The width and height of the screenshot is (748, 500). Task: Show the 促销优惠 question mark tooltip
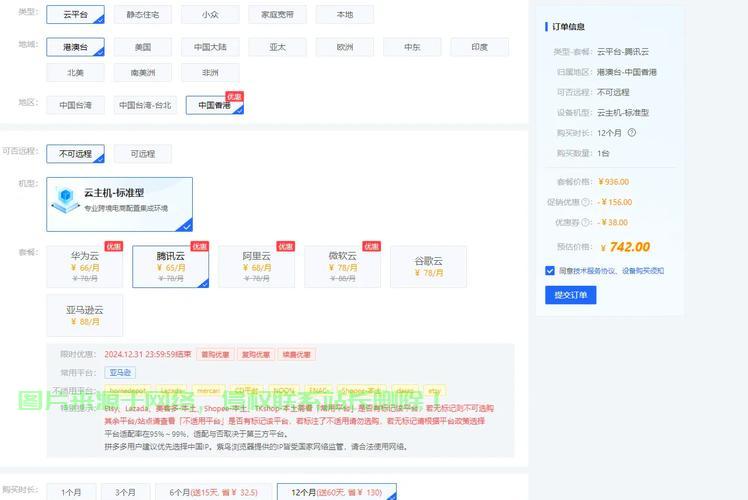point(585,202)
